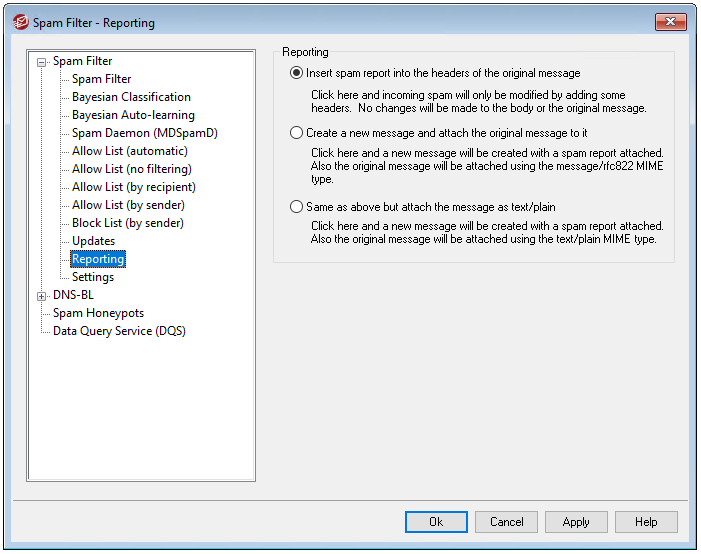Image resolution: width=701 pixels, height=554 pixels.
Task: Collapse the Spam Filter tree node
Action: click(42, 62)
